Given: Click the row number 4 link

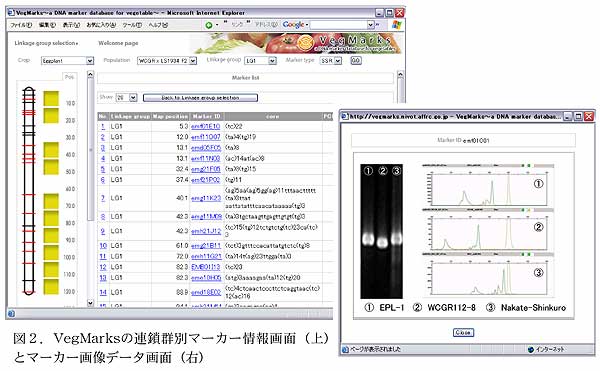Looking at the screenshot, I should [103, 158].
